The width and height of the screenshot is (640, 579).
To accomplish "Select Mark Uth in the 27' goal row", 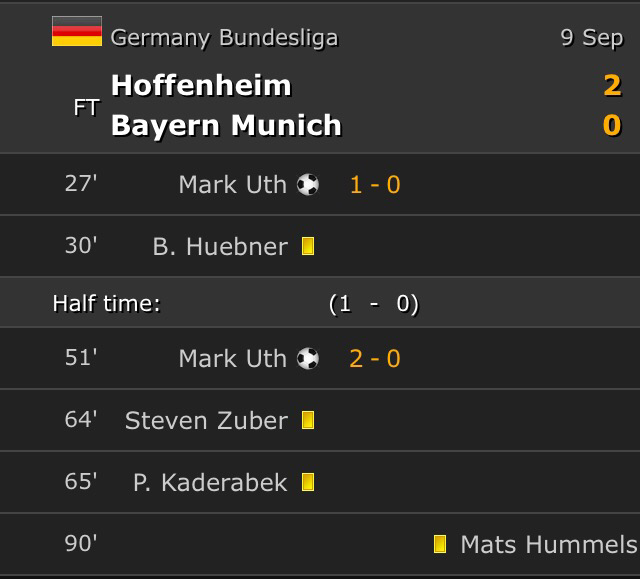I will [232, 185].
